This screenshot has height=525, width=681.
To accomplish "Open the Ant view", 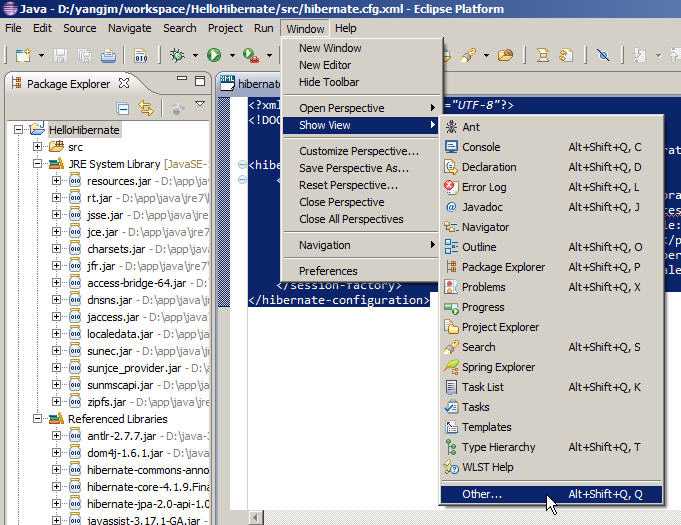I will pos(552,127).
